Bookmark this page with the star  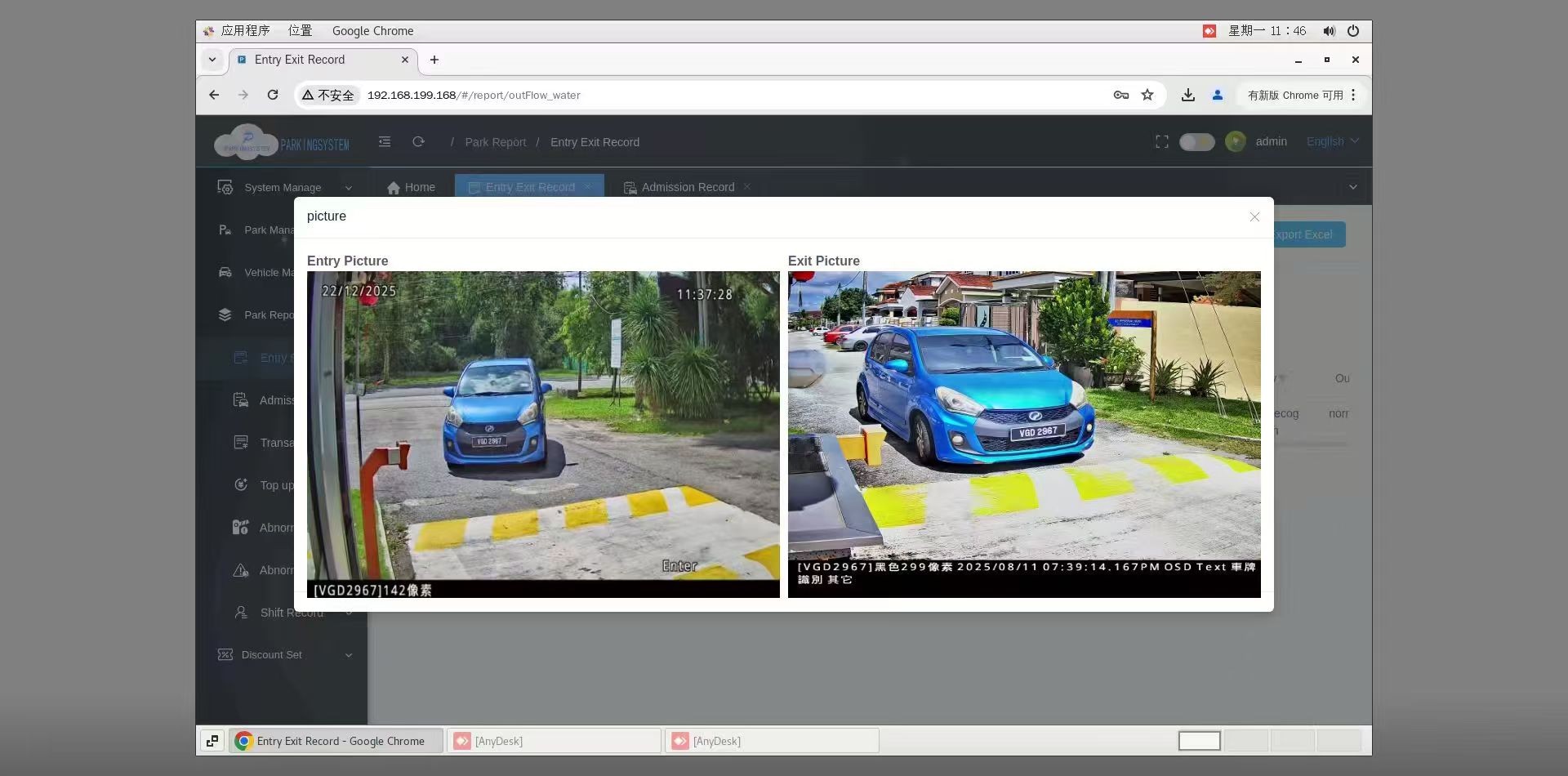1147,95
